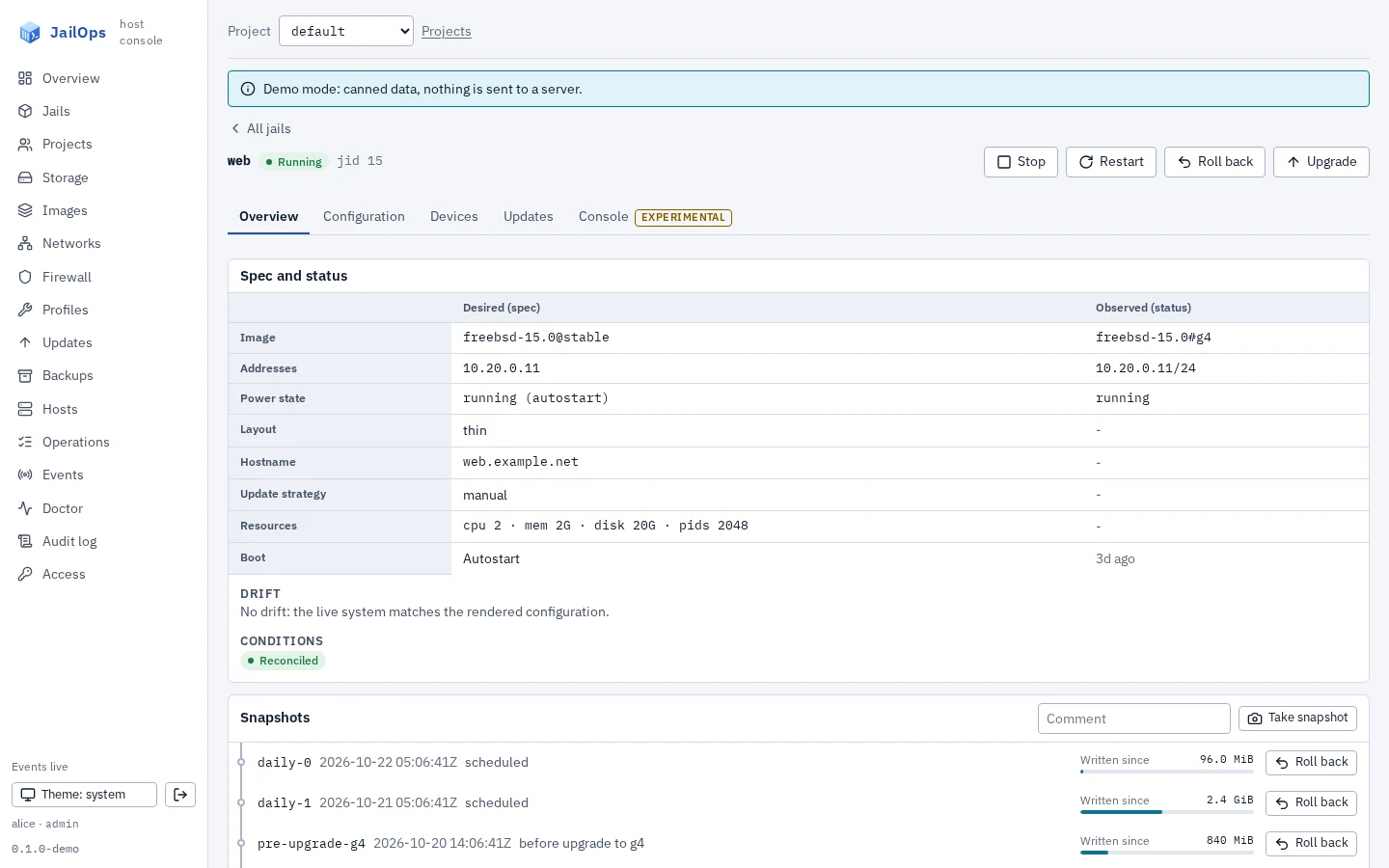Click the Backups archive icon in sidebar
Screen dimensions: 1389x868
(25, 375)
